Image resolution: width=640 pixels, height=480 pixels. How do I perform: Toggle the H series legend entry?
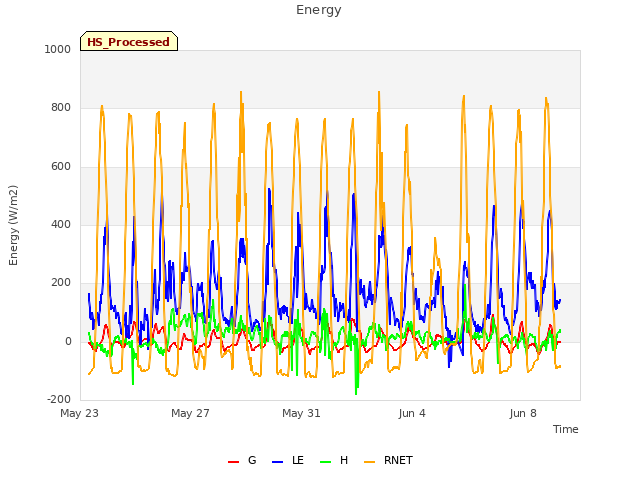(334, 460)
